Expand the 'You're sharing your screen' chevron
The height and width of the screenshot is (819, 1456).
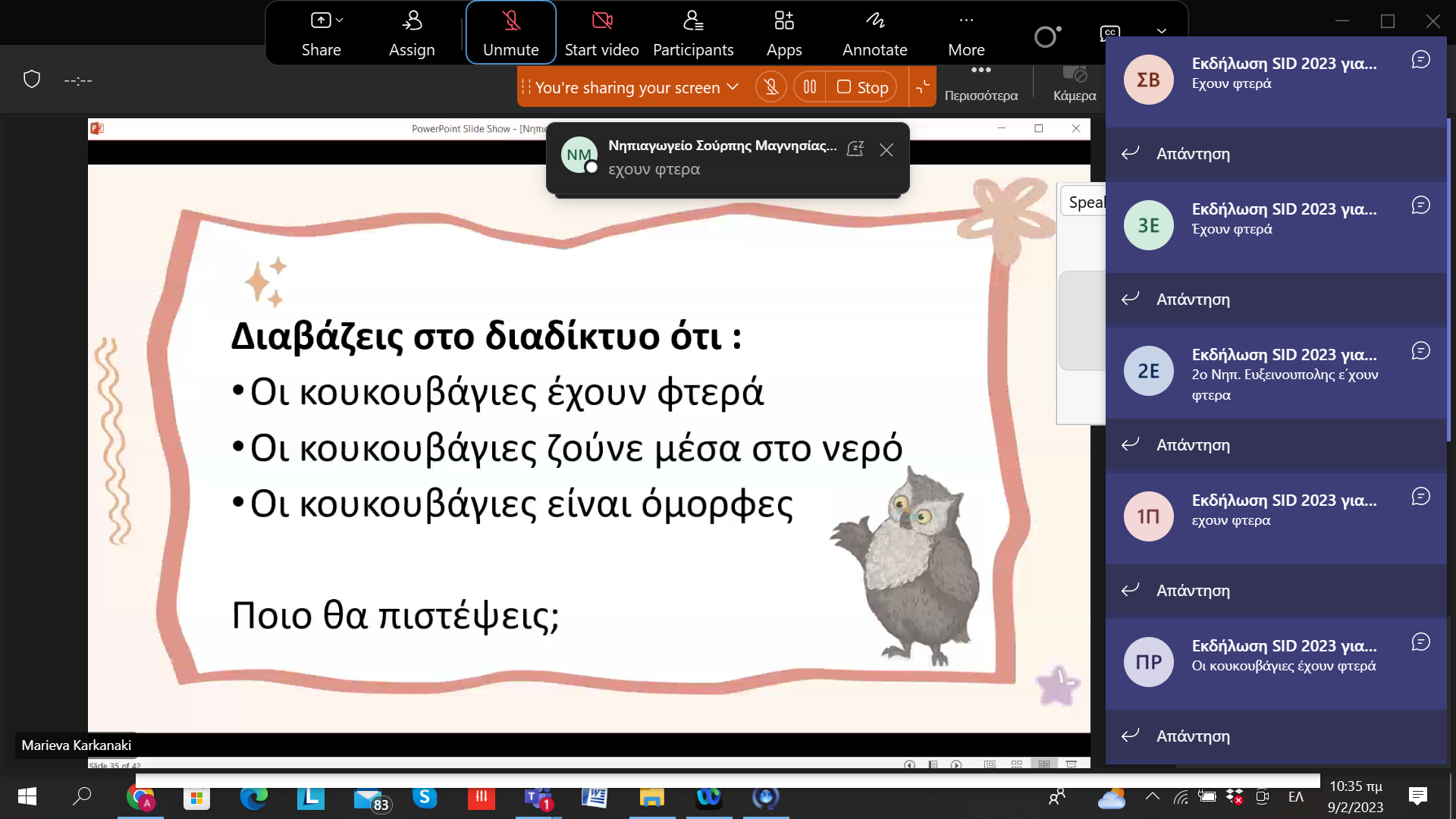[x=733, y=87]
